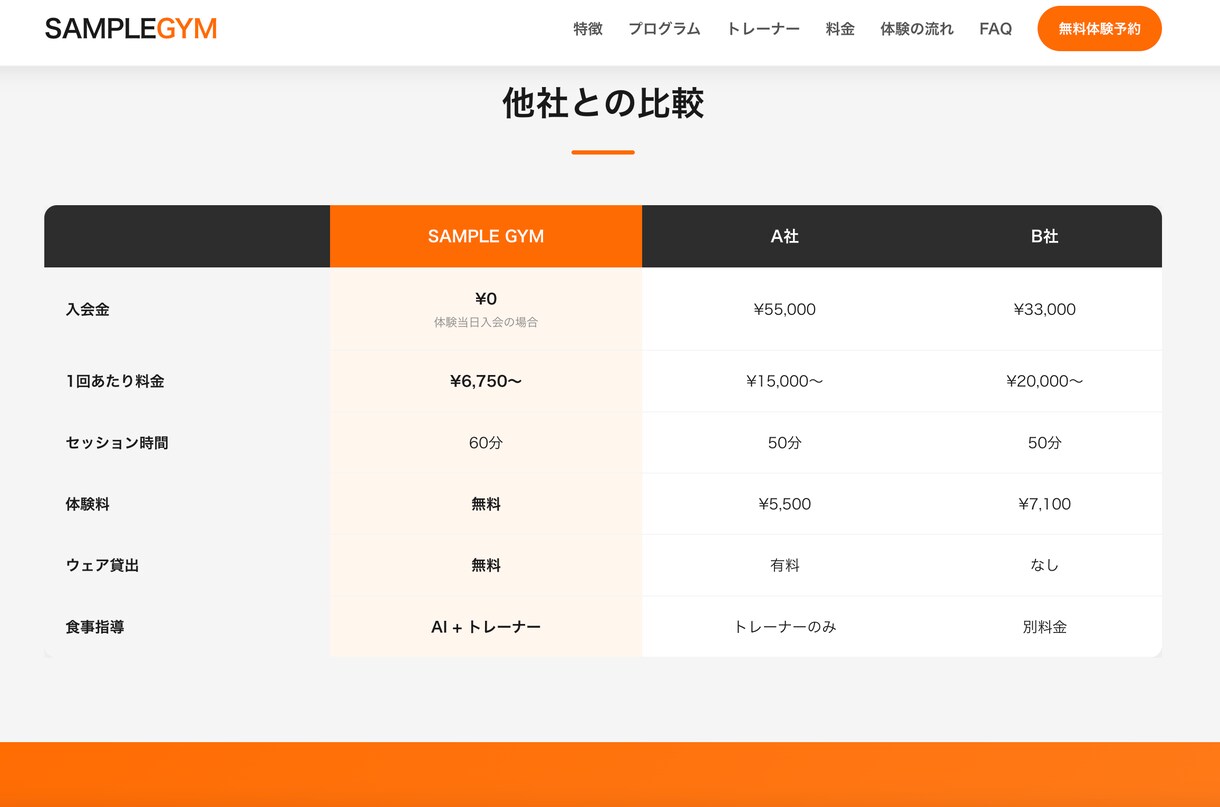1220x807 pixels.
Task: Click the 60分 session cell
Action: point(486,442)
